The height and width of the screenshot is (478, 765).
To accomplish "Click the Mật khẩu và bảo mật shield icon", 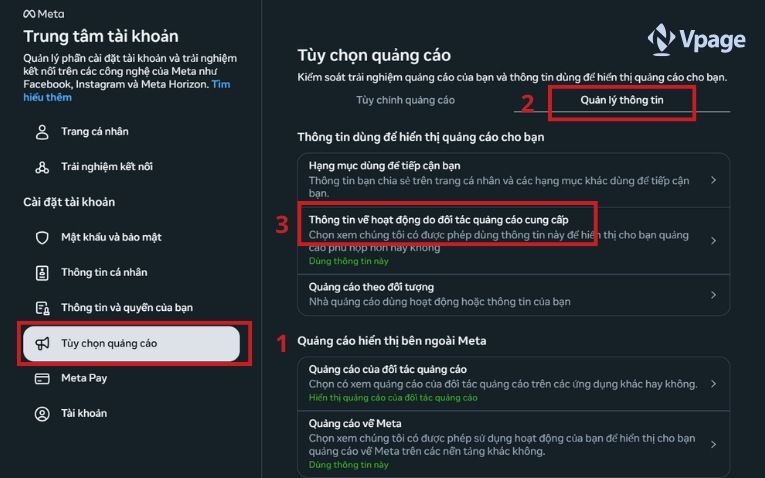I will [x=42, y=238].
